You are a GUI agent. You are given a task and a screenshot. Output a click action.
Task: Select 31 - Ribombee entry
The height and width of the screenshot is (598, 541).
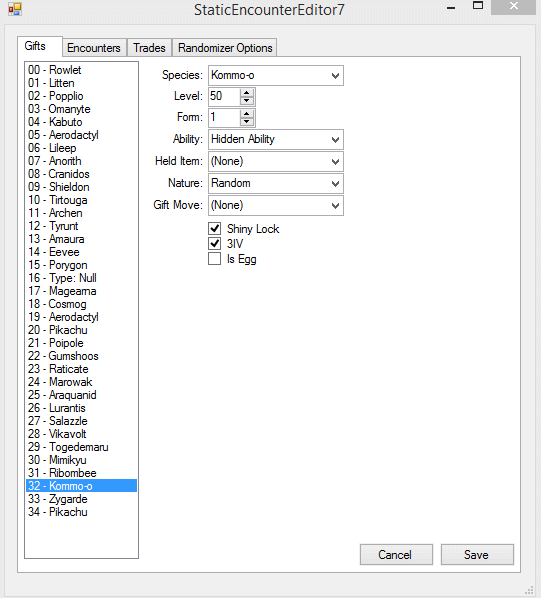pos(81,473)
